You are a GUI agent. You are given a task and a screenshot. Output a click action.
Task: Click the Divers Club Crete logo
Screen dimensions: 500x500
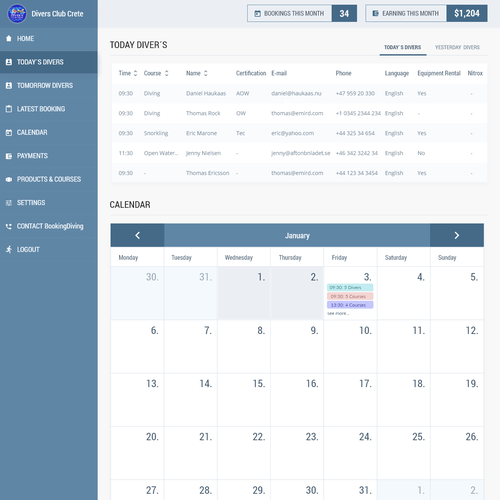pos(17,14)
